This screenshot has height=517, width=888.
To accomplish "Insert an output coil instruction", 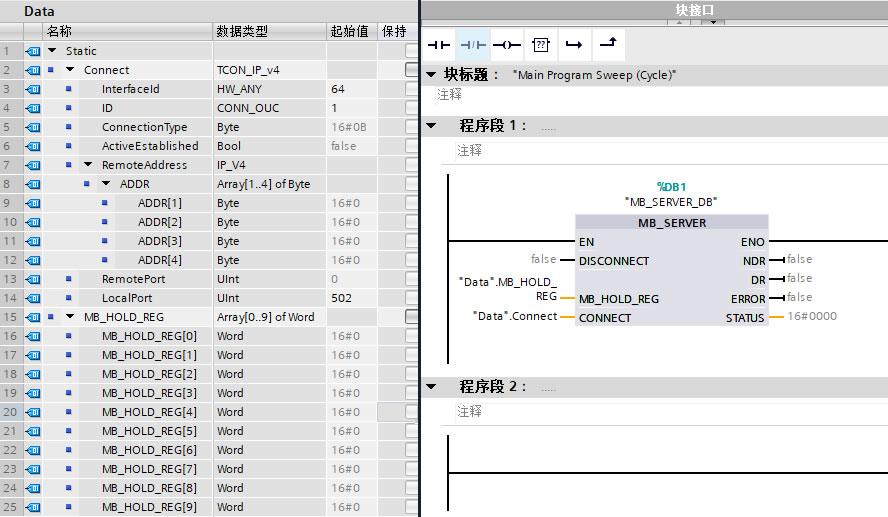I will 507,45.
